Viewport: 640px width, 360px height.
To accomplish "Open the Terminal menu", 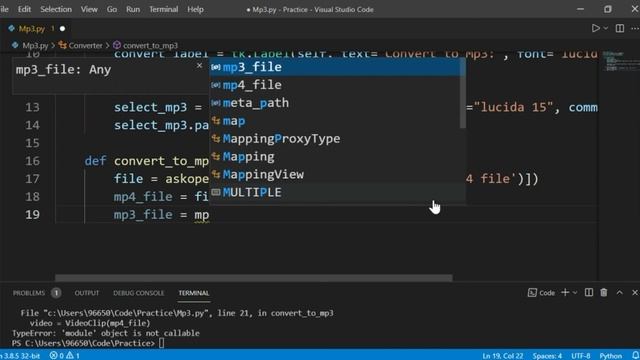I will (x=163, y=9).
